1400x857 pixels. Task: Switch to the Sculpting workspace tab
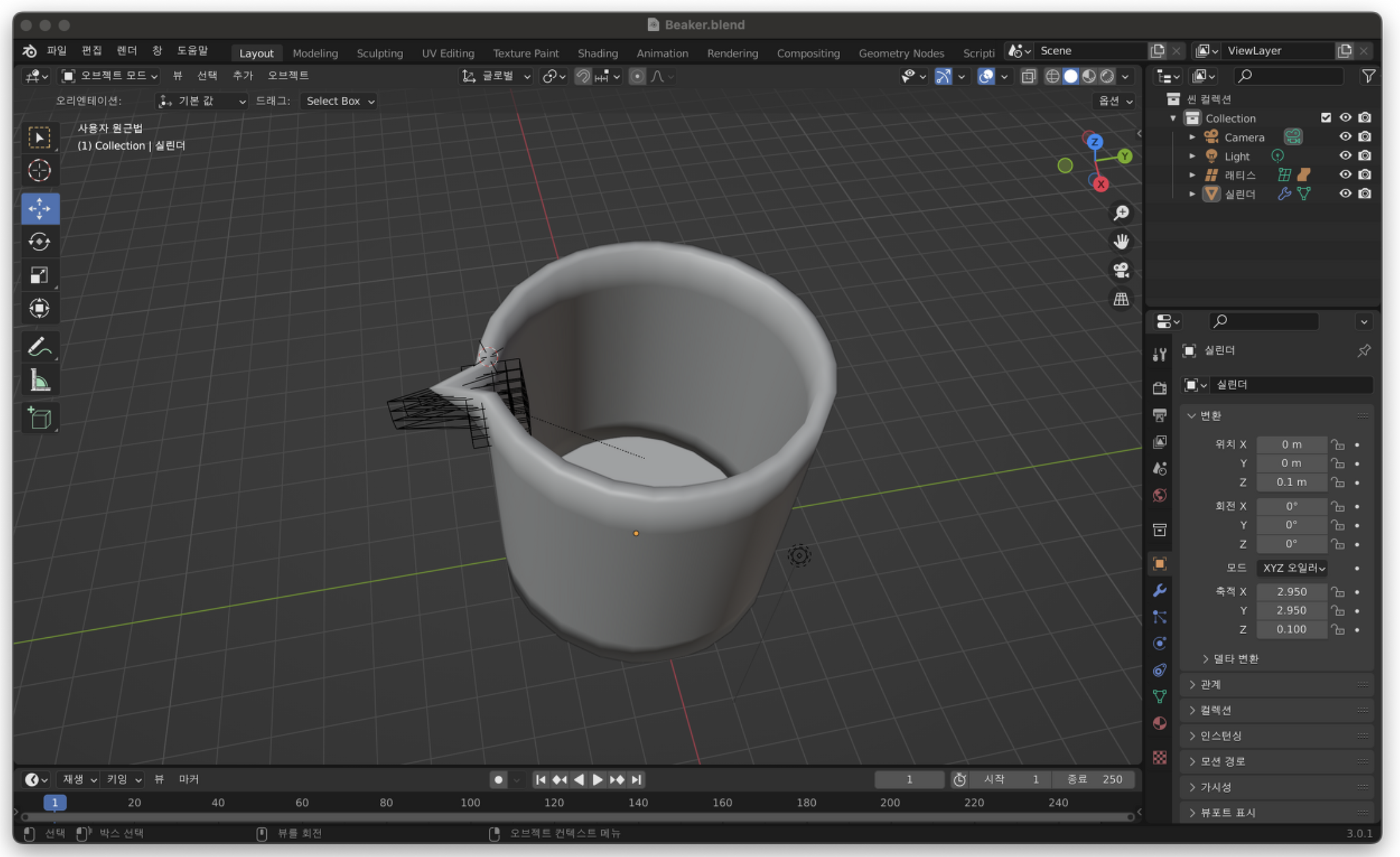click(x=379, y=53)
